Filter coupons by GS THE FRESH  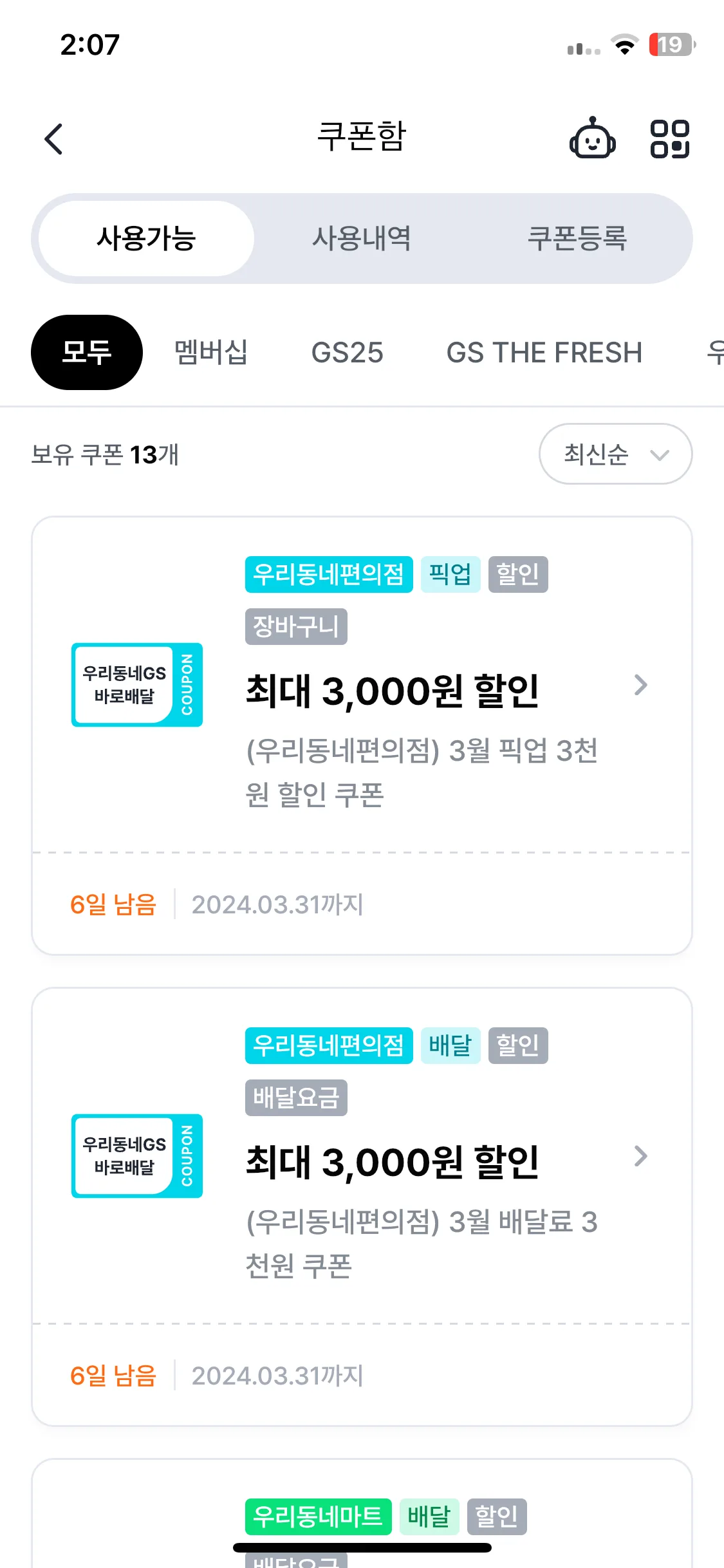(544, 353)
